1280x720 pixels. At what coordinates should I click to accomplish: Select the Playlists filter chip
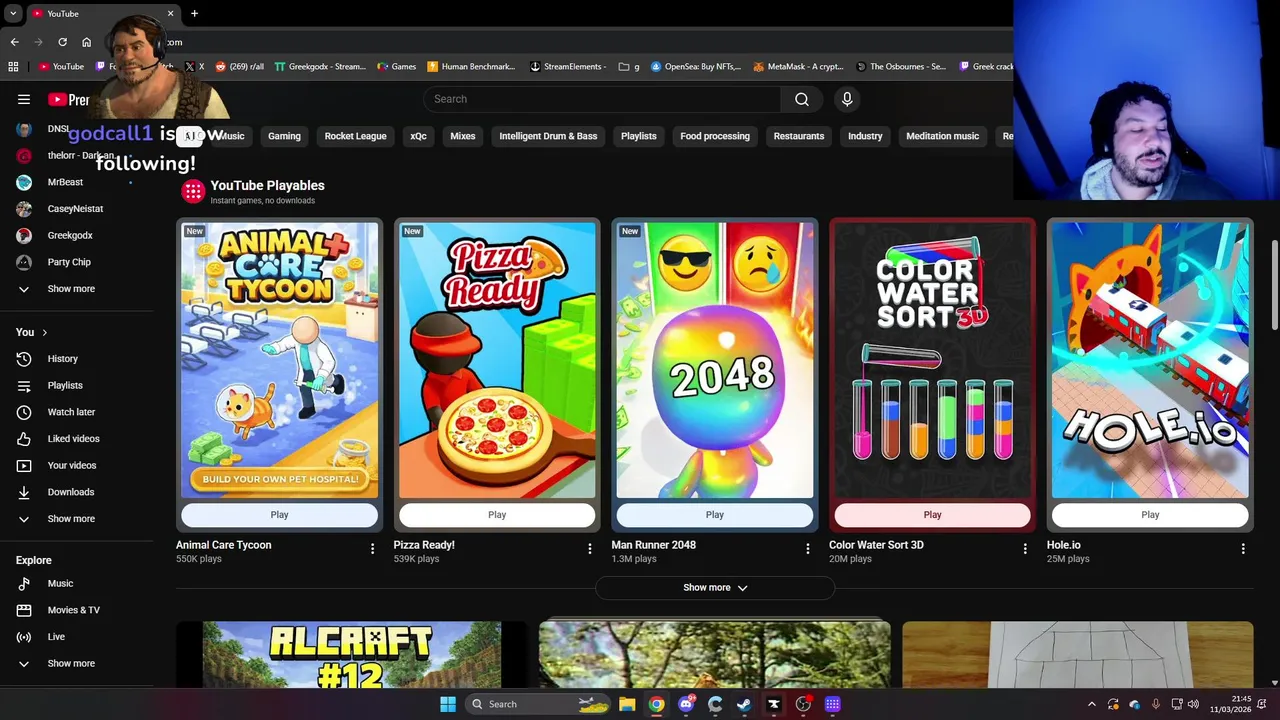point(638,136)
